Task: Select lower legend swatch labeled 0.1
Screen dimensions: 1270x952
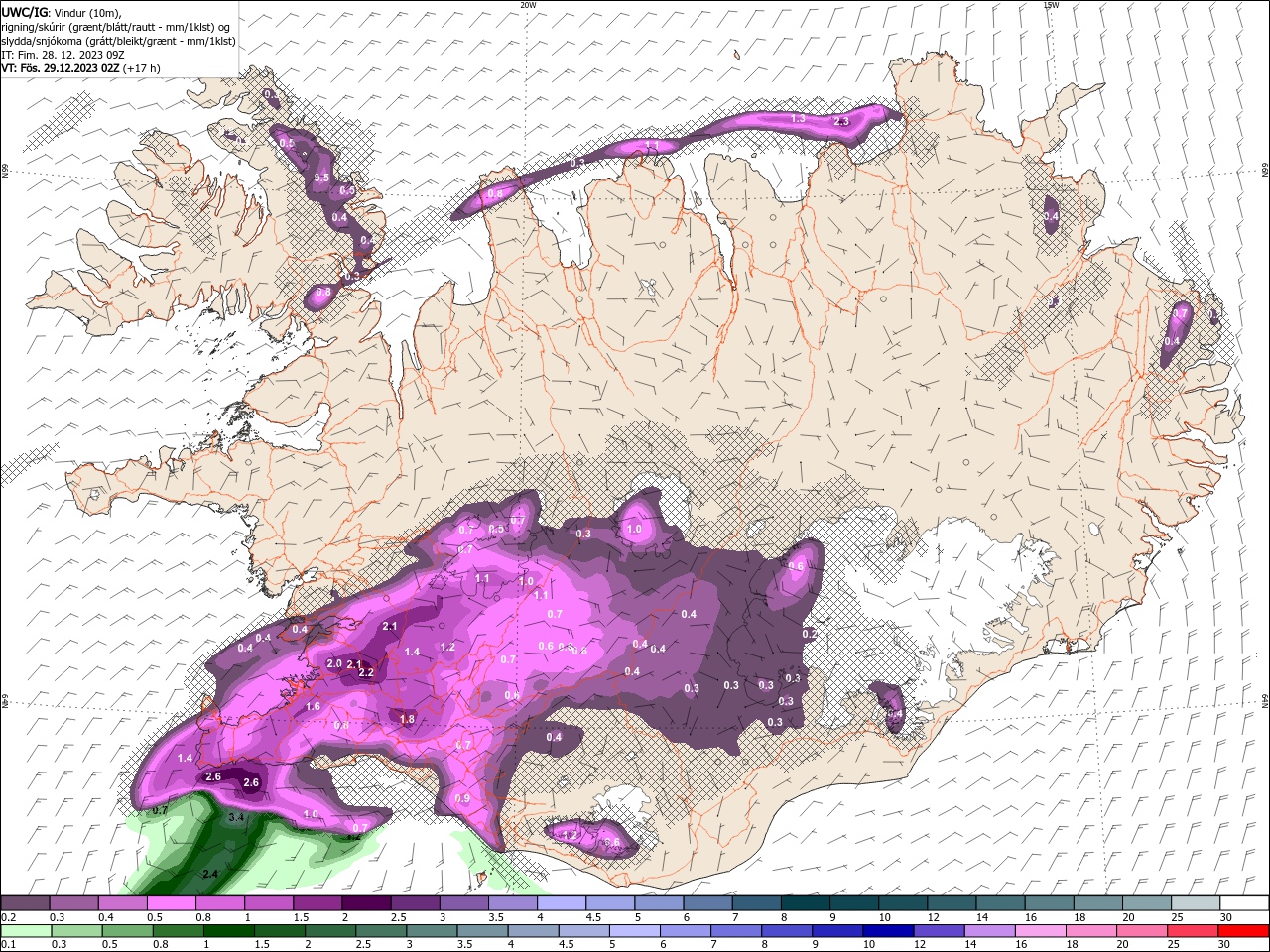Action: 25,931
